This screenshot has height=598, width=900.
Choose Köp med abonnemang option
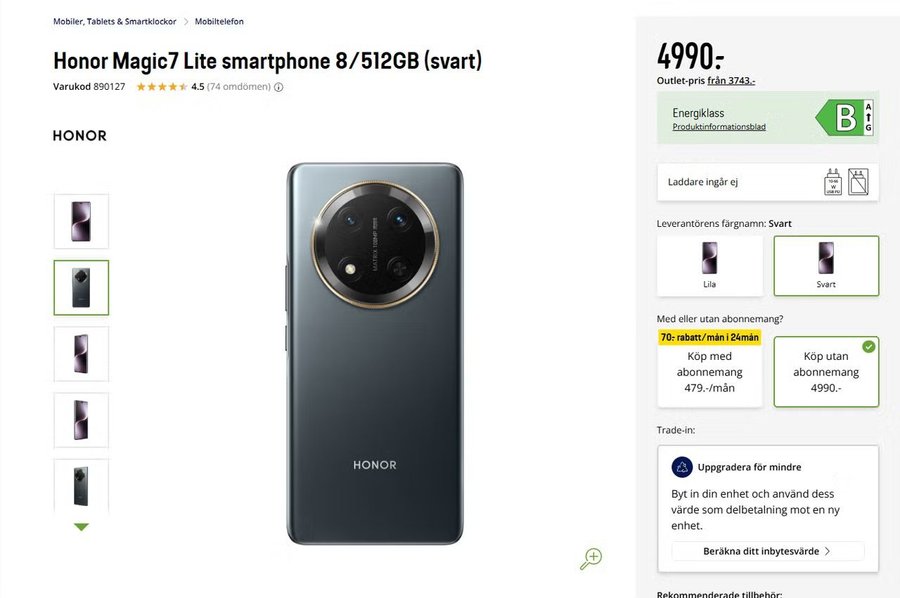coord(709,371)
